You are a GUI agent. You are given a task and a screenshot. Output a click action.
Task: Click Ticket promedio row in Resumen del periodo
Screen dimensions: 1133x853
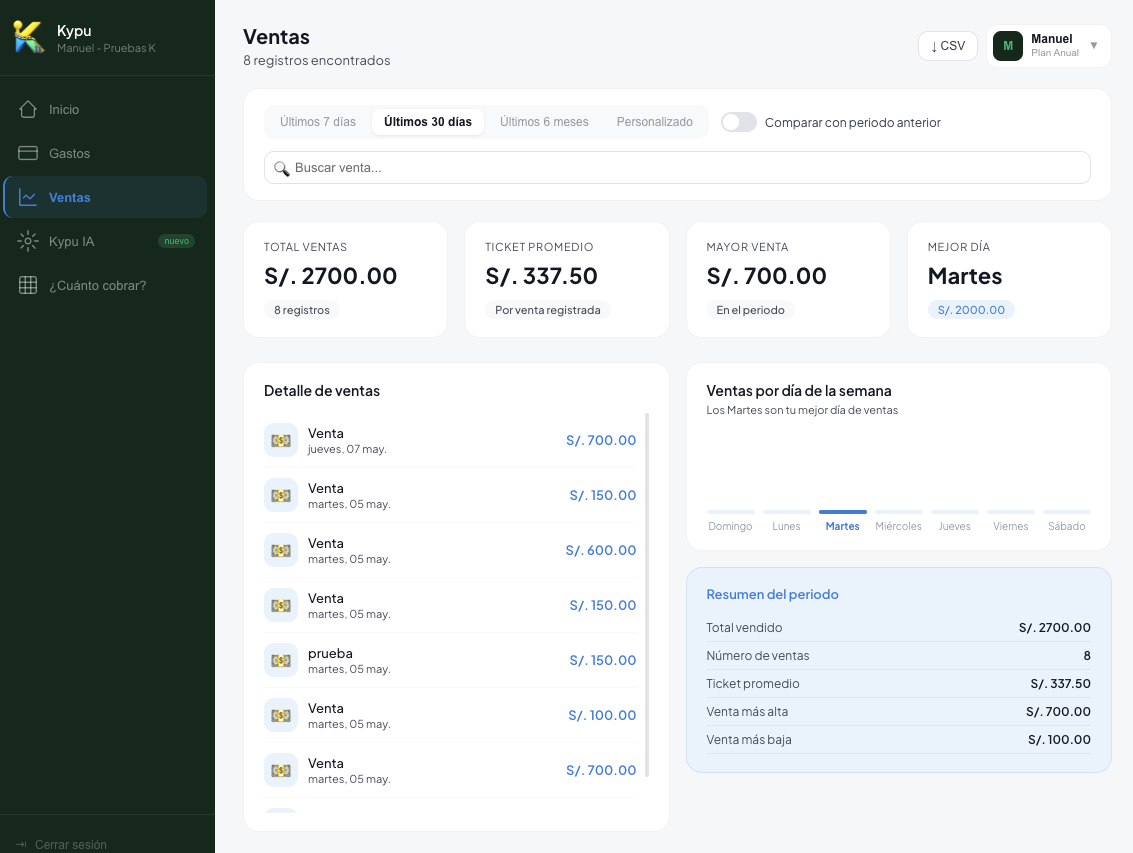898,684
